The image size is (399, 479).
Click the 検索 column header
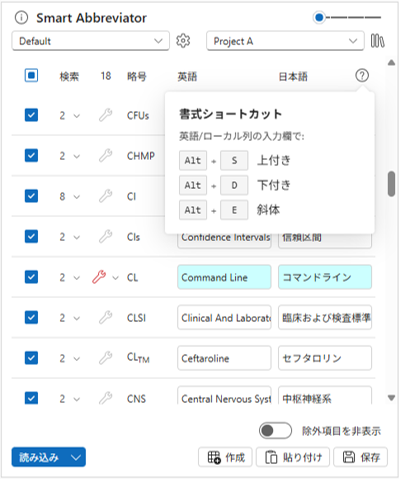pos(69,76)
